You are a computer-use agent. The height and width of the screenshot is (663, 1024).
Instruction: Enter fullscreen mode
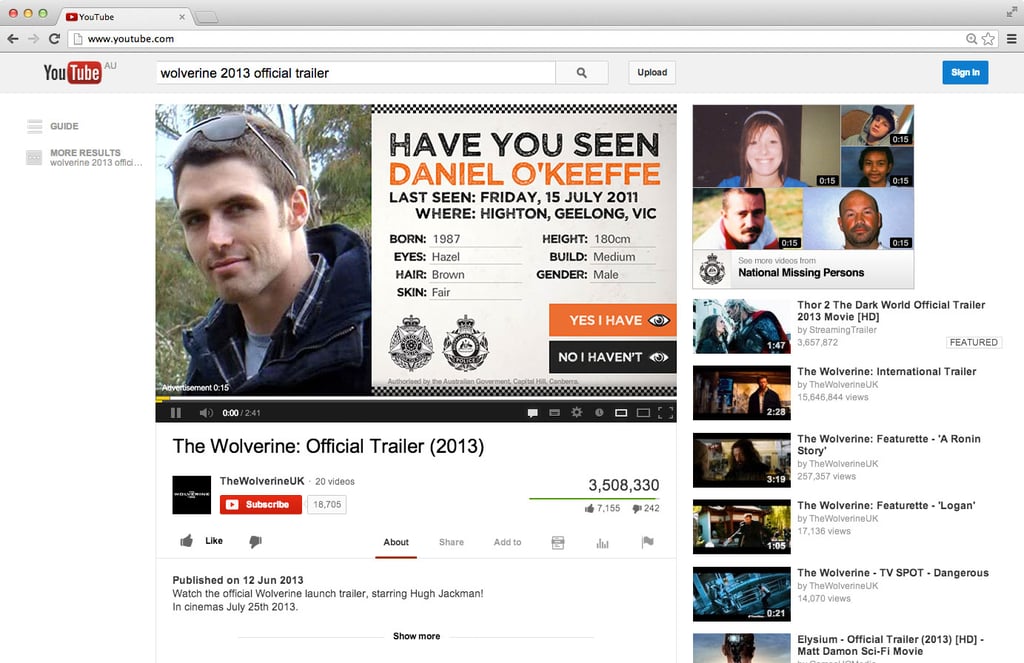coord(665,413)
